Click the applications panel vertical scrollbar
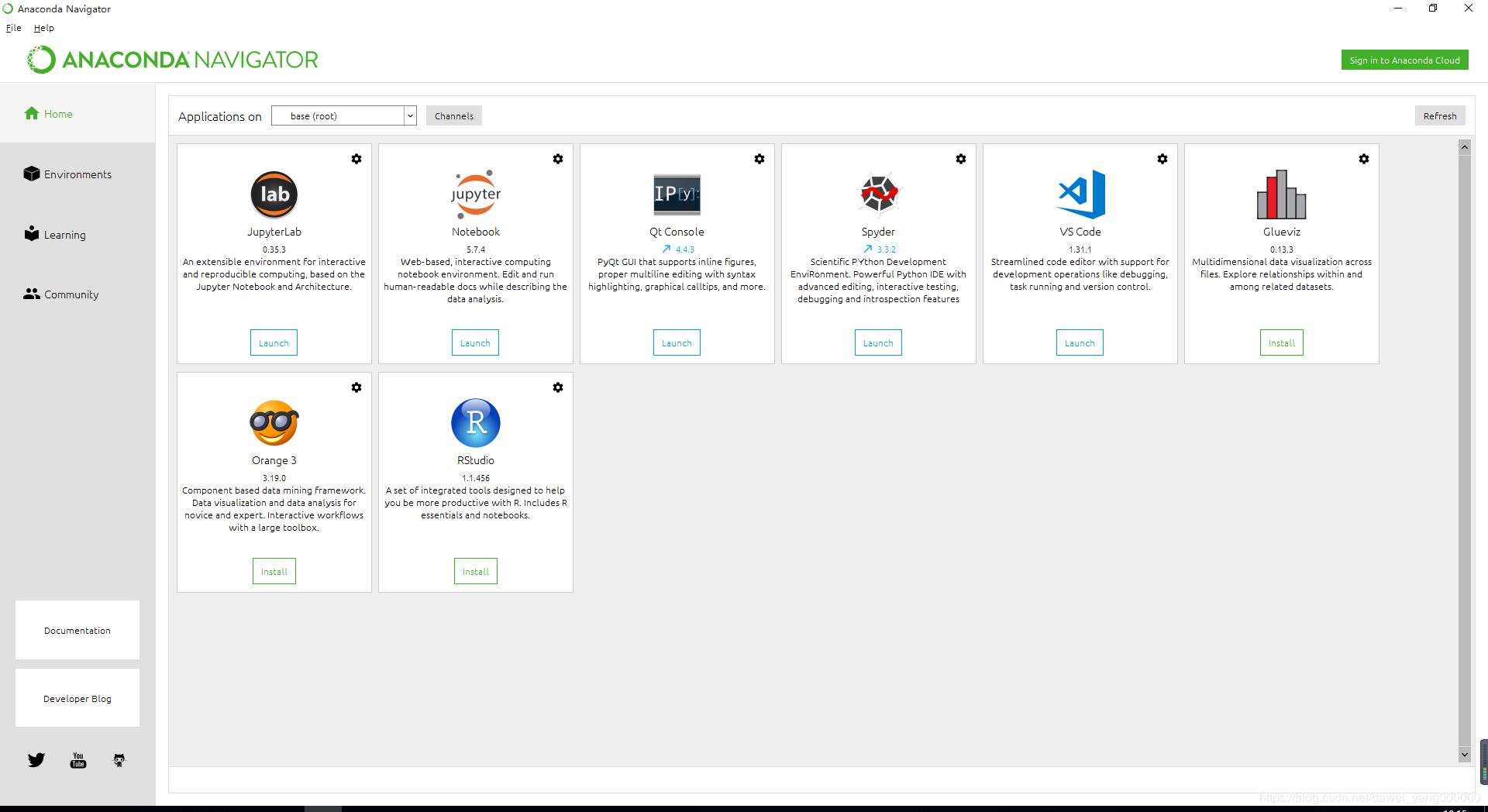This screenshot has width=1488, height=812. coord(1465,451)
